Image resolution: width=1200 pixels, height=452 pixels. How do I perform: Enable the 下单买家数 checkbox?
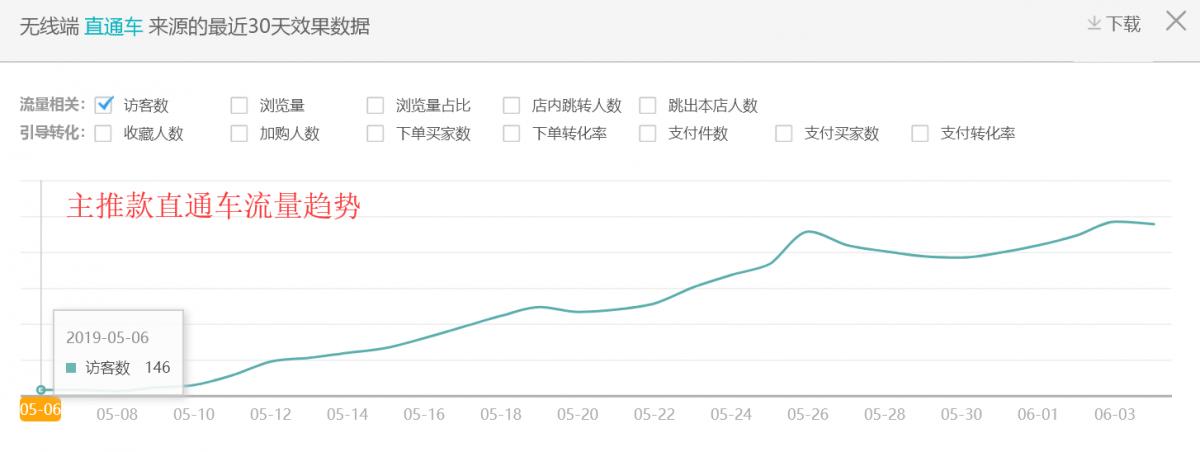coord(375,133)
